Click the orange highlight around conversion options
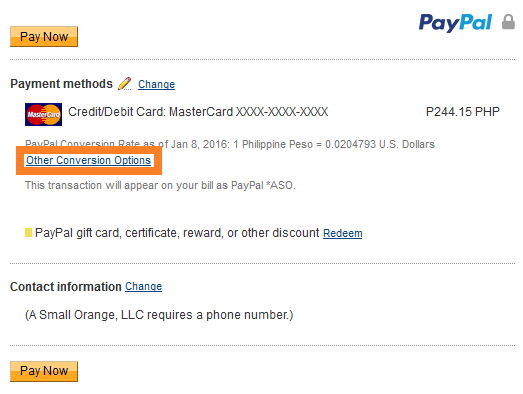 tap(89, 160)
